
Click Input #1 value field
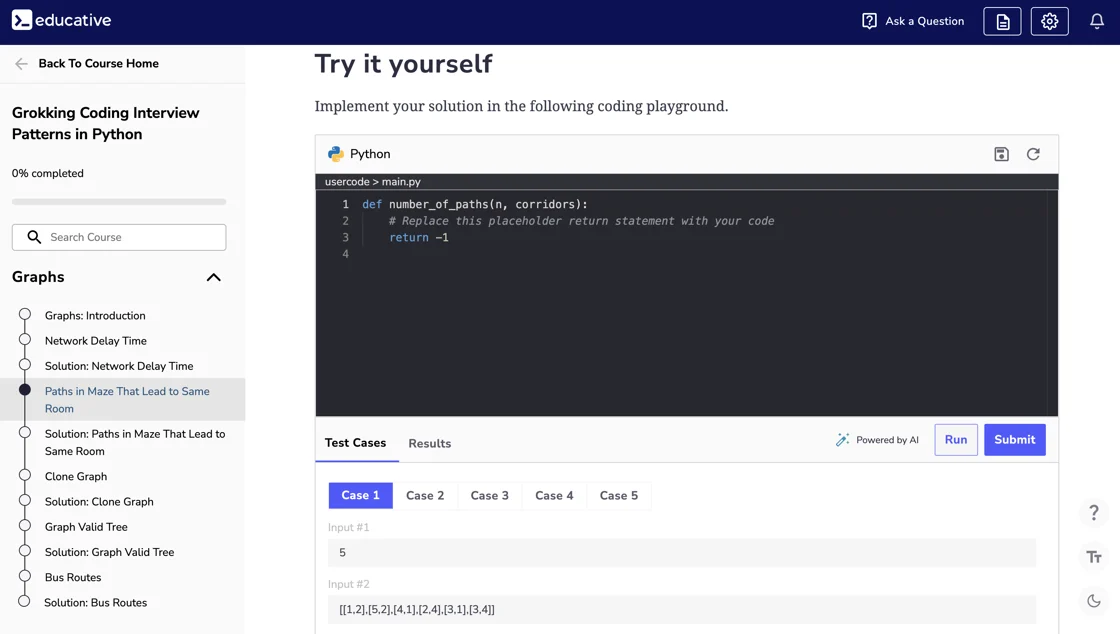point(681,553)
